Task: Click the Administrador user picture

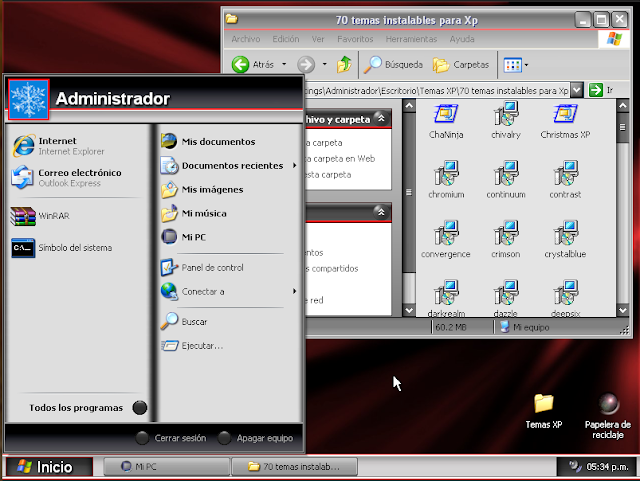Action: pos(29,100)
